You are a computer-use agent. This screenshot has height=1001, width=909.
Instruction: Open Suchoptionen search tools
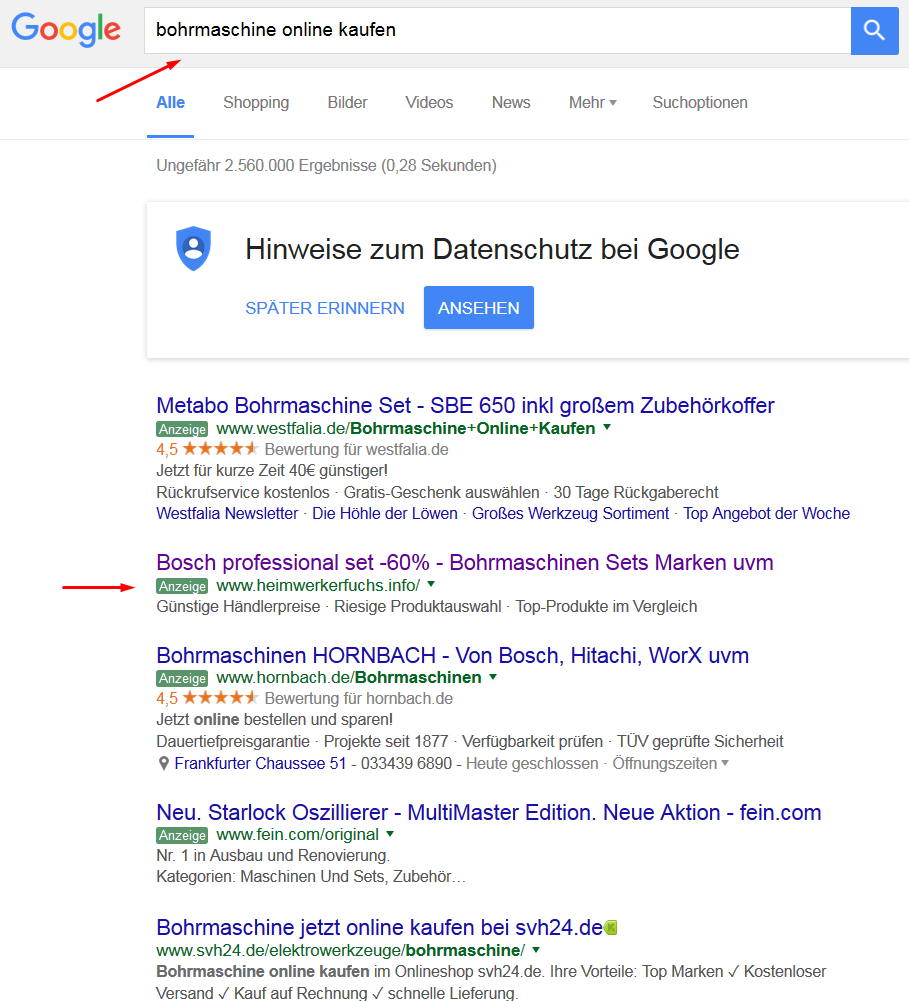coord(700,103)
